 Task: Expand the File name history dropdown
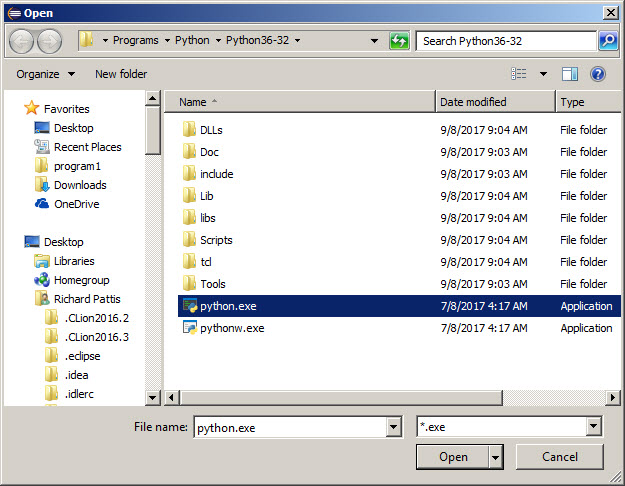coord(393,427)
